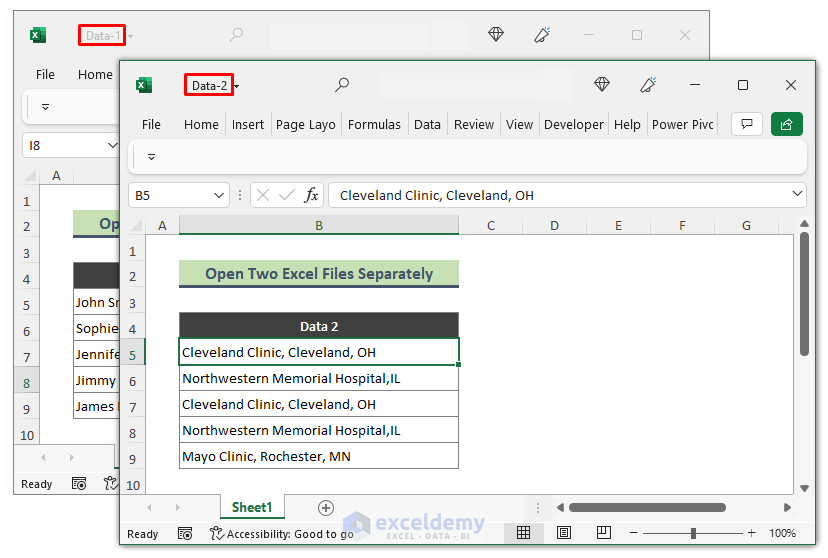Click the Excel logo in Data-2 window
Image resolution: width=828 pixels, height=558 pixels.
tap(144, 85)
